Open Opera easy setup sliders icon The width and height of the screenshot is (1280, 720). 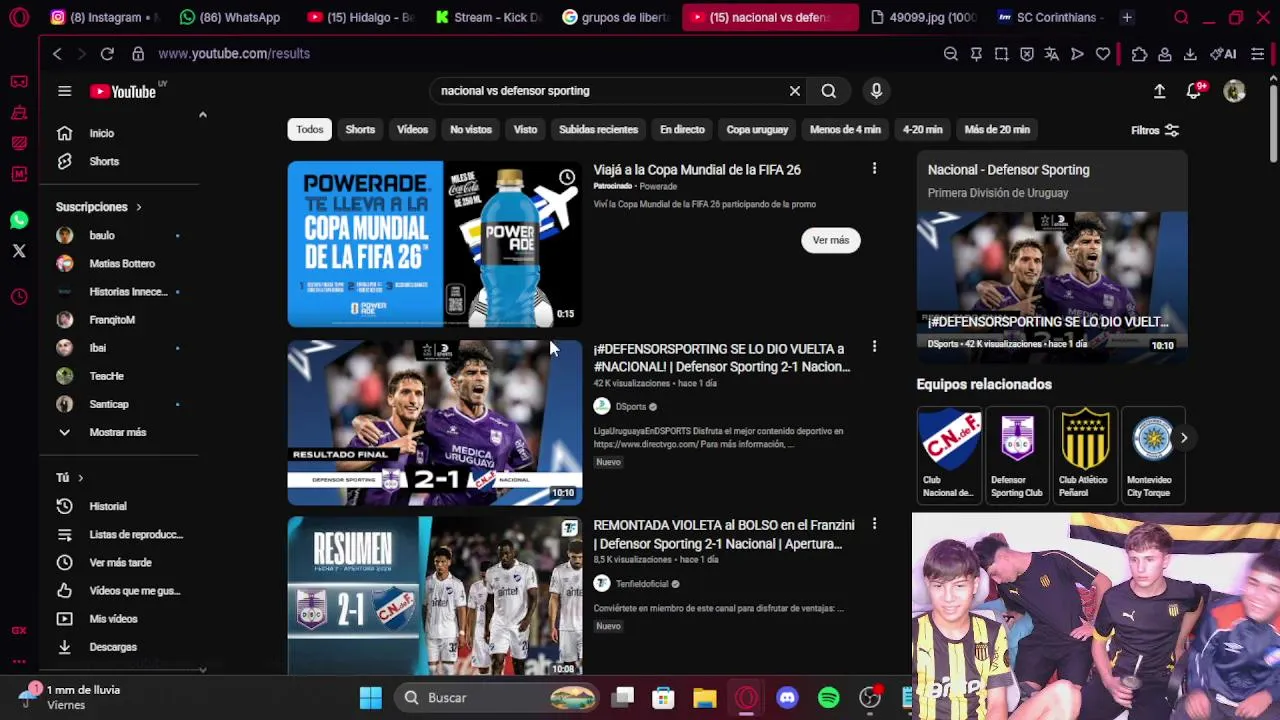point(1258,54)
